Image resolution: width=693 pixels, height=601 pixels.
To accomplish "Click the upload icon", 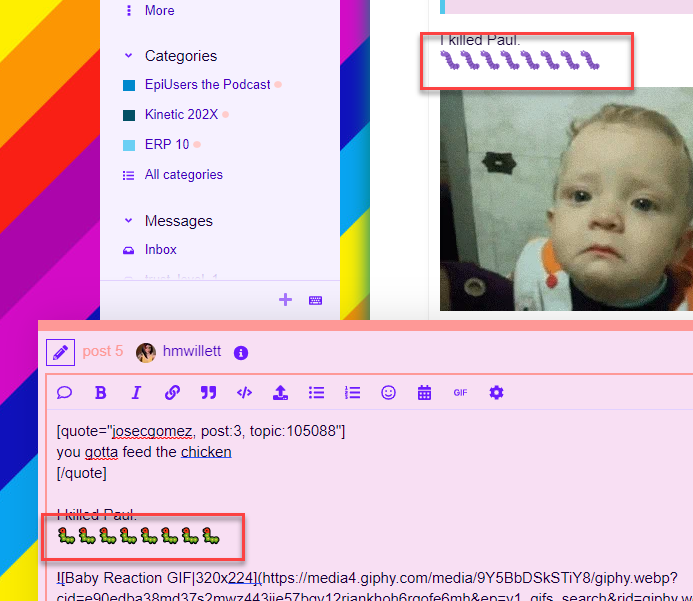I will [280, 392].
